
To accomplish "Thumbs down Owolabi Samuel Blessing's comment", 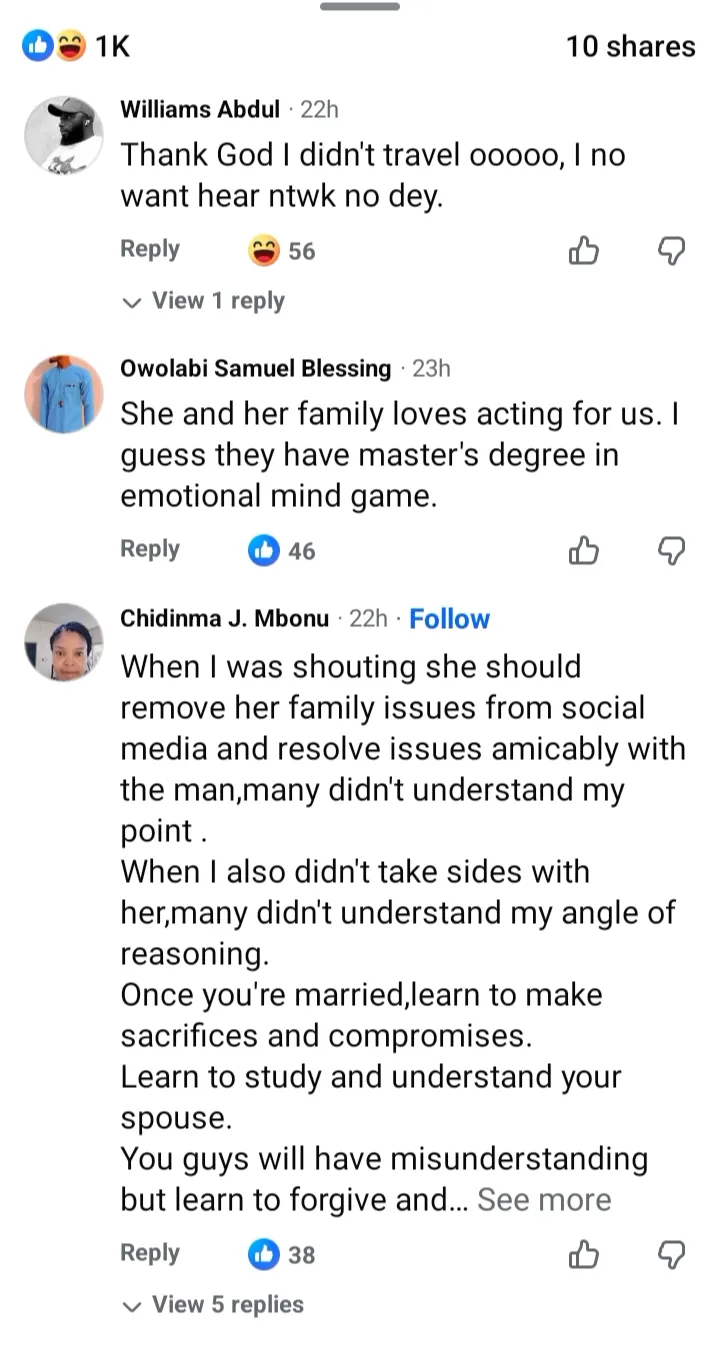I will [672, 549].
